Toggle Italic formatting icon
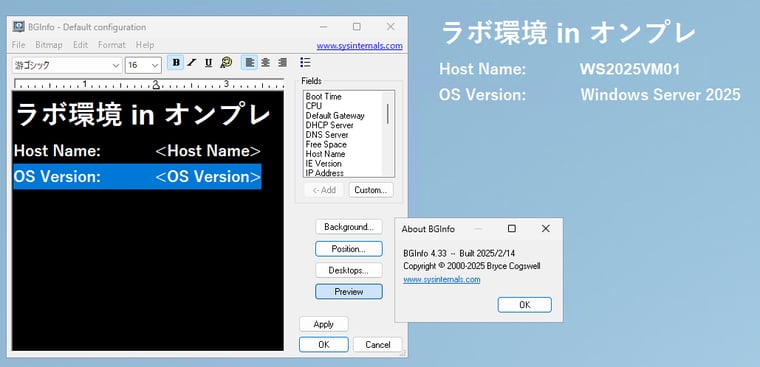760x367 pixels. (x=192, y=63)
